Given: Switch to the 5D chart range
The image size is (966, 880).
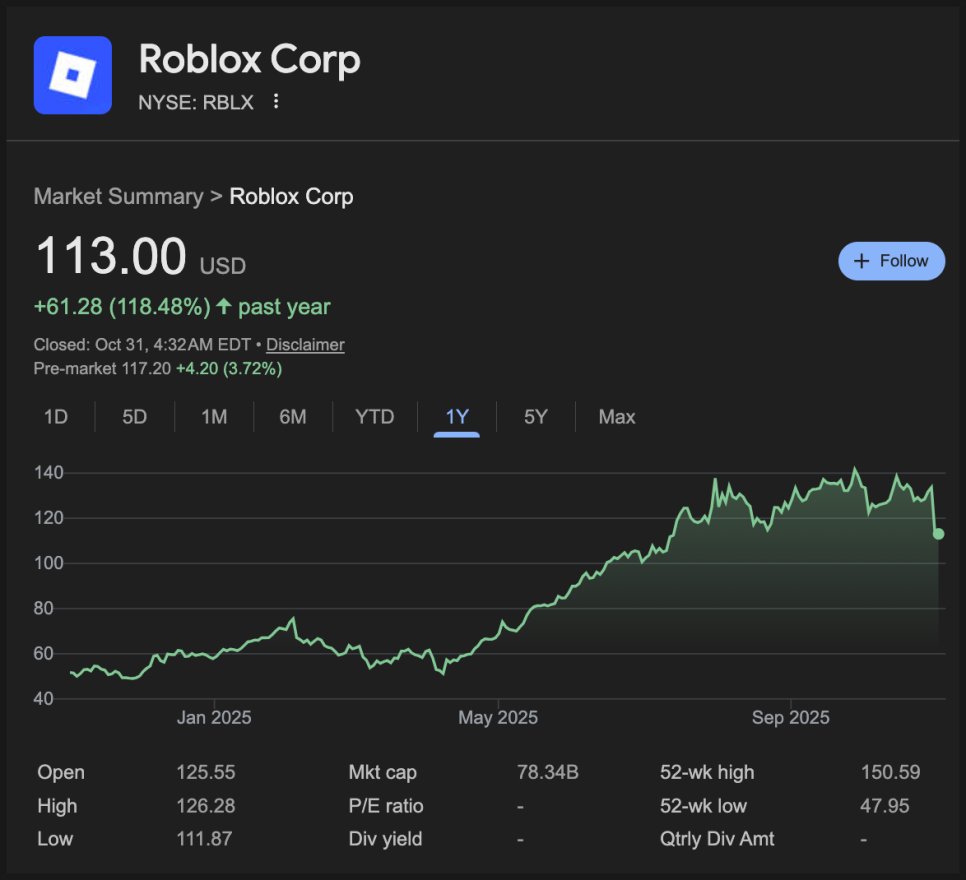Looking at the screenshot, I should click(135, 417).
